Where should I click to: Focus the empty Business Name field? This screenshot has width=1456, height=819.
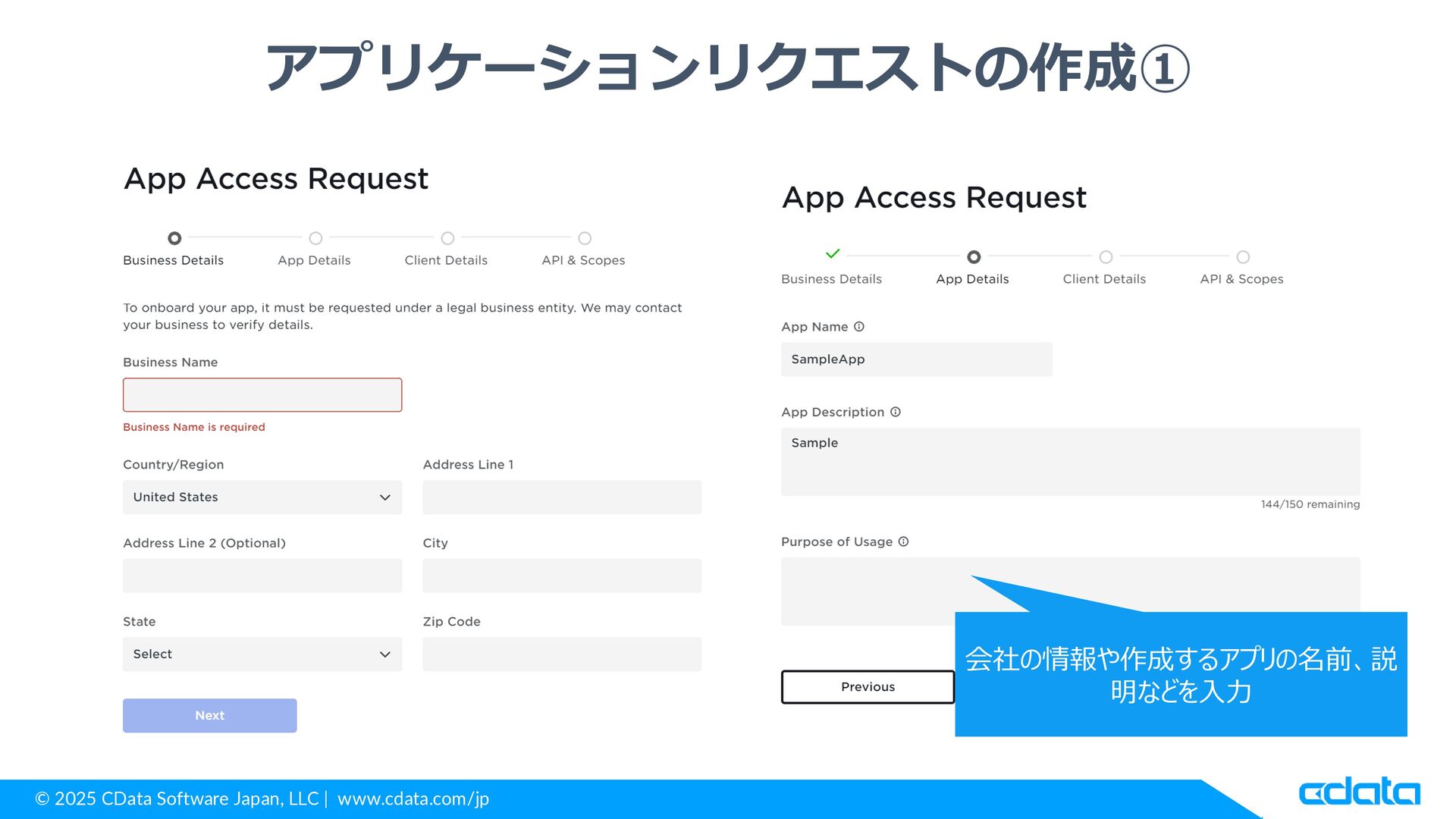[262, 395]
